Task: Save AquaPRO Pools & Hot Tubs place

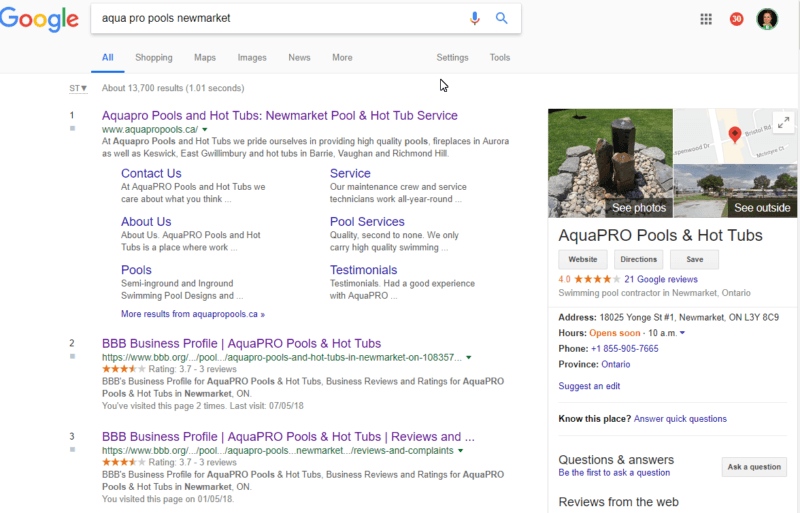Action: pos(694,259)
